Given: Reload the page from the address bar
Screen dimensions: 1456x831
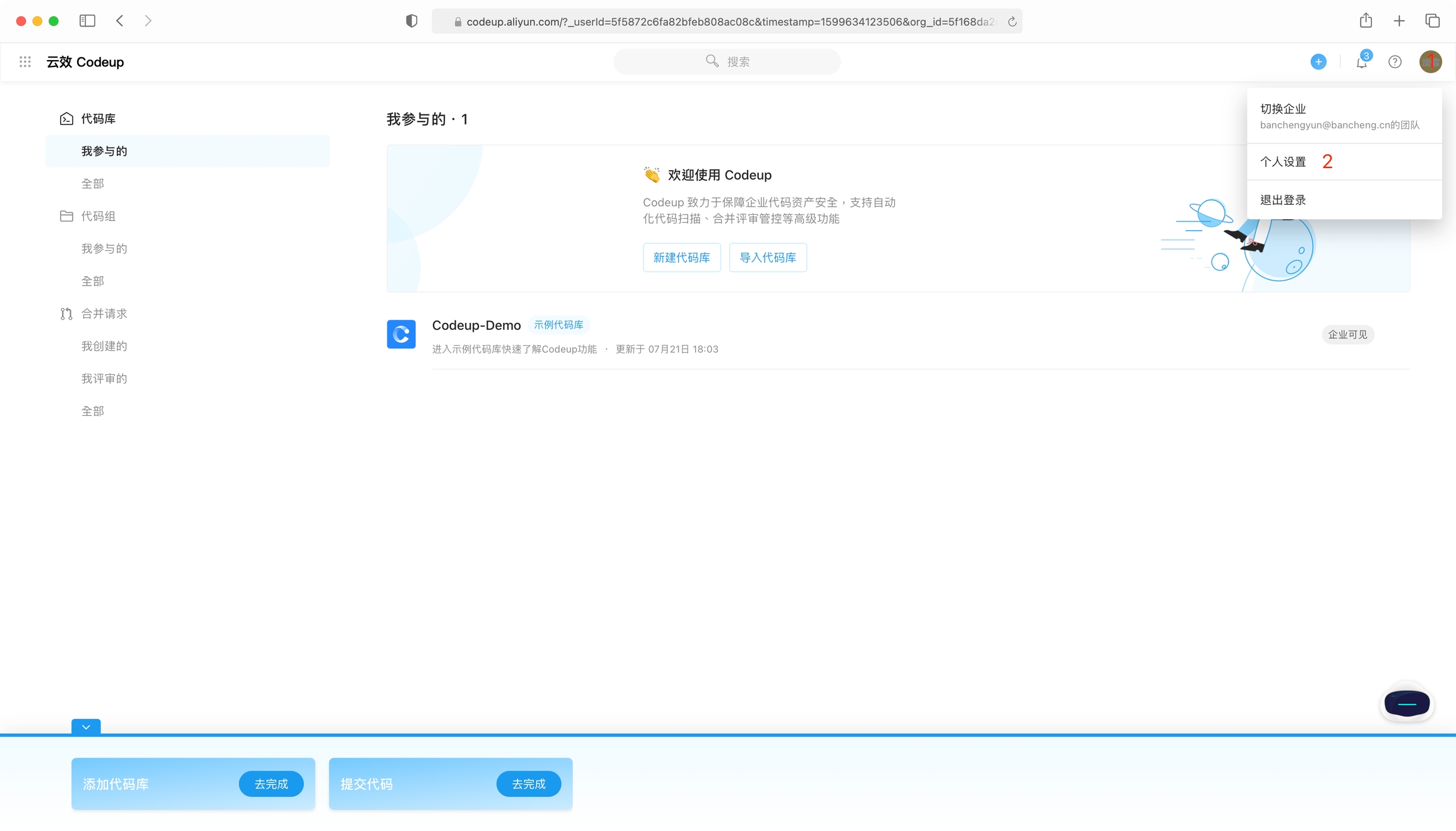Looking at the screenshot, I should tap(1012, 22).
